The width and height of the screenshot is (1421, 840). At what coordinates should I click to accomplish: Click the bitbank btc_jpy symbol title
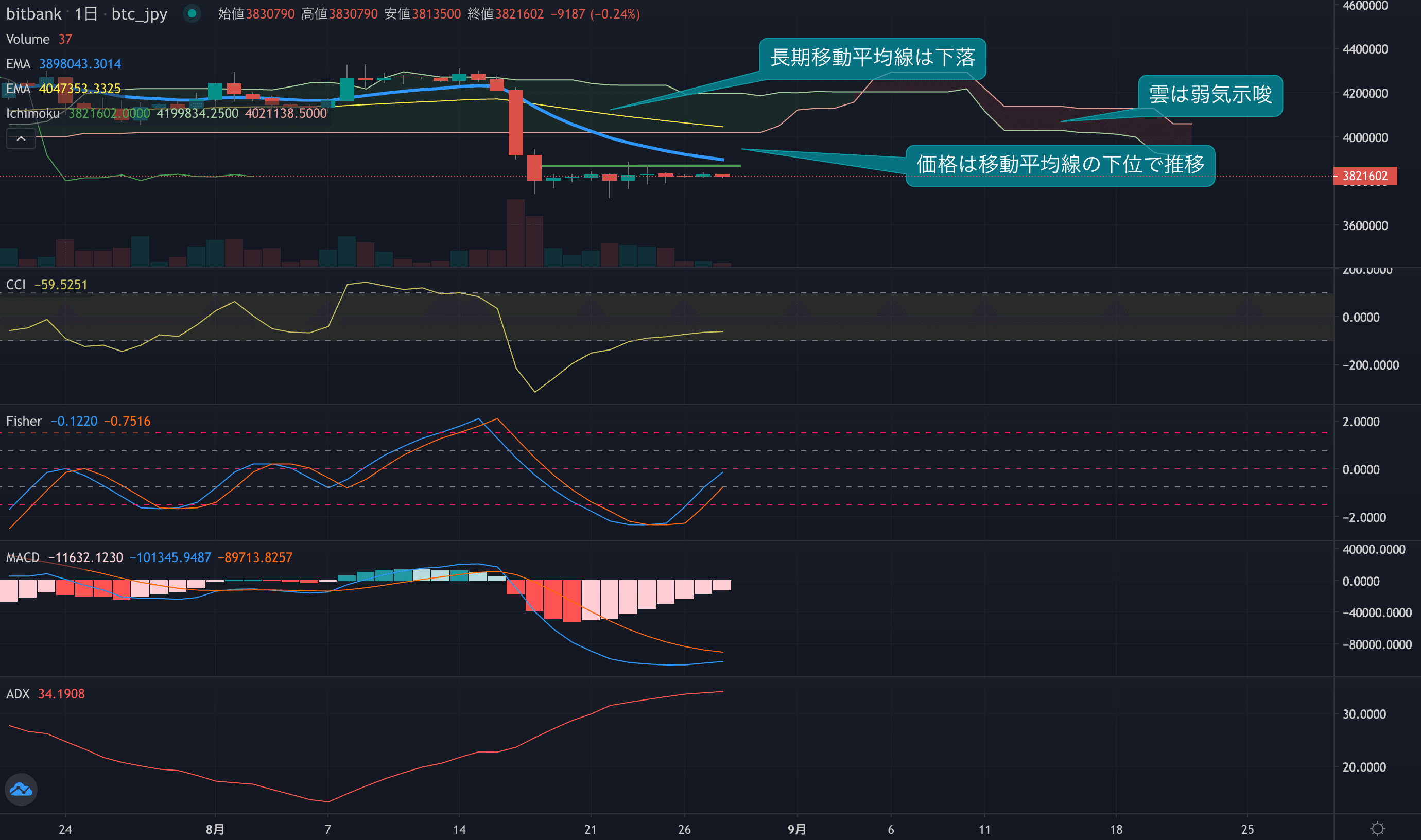(x=86, y=13)
